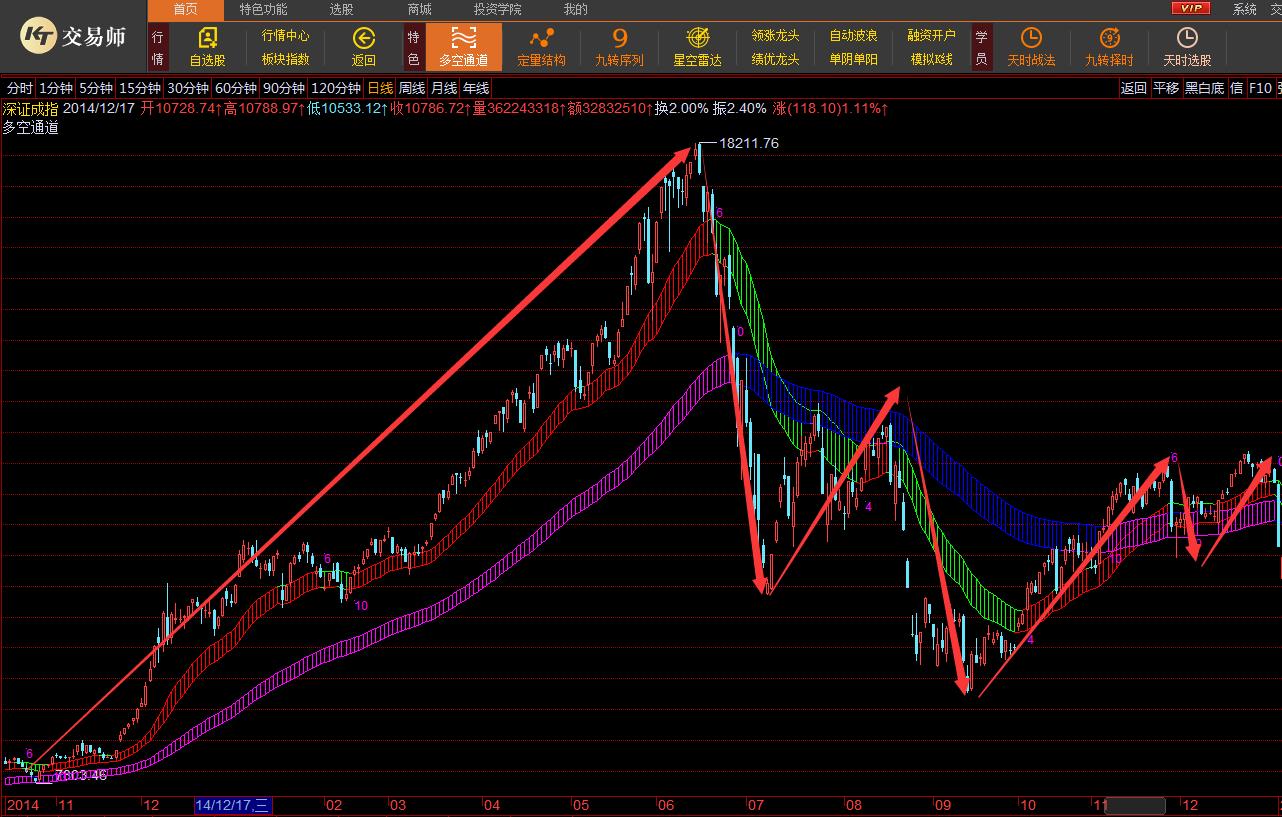
Task: Open F10 company information
Action: coord(1260,88)
